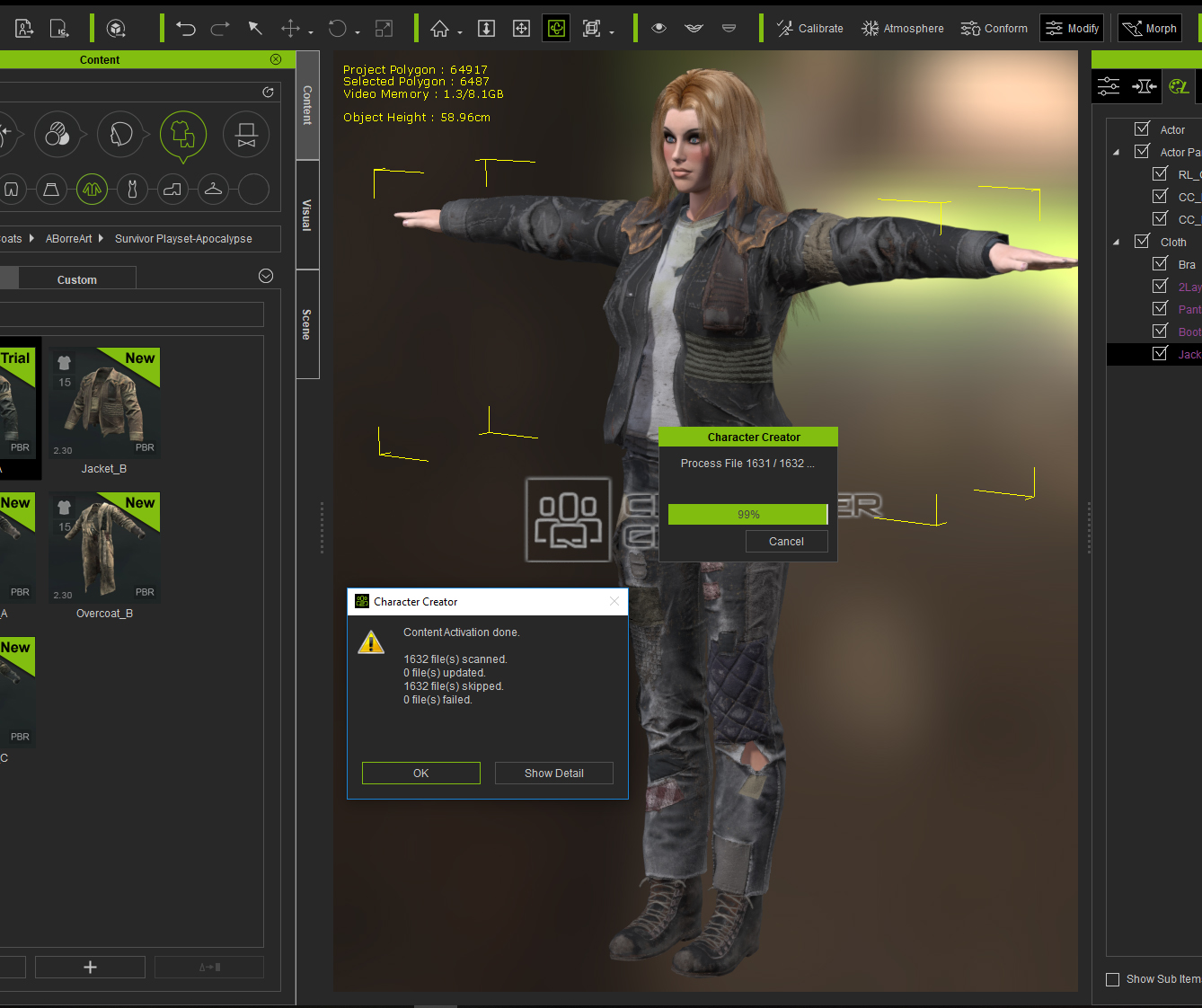Select the camera zoom (vertical arrows) tool
This screenshot has height=1008, width=1202.
tap(486, 29)
